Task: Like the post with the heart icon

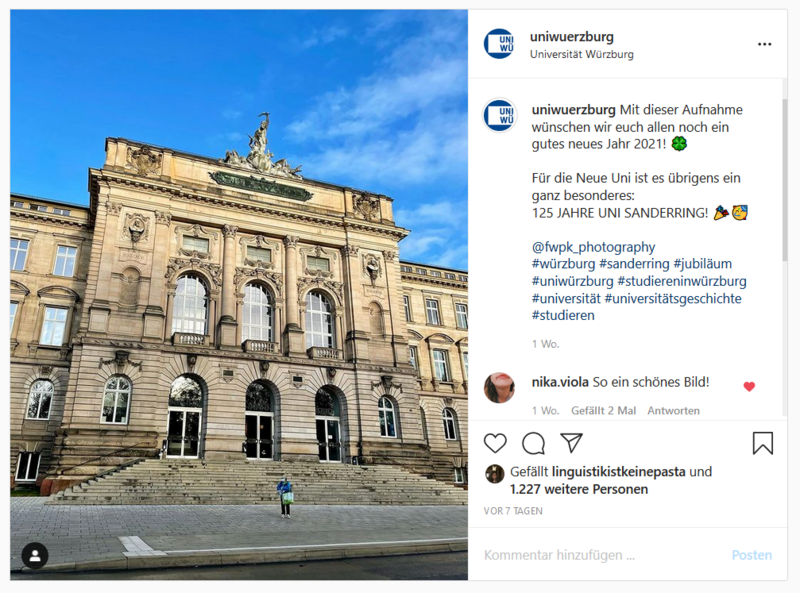Action: coord(495,443)
